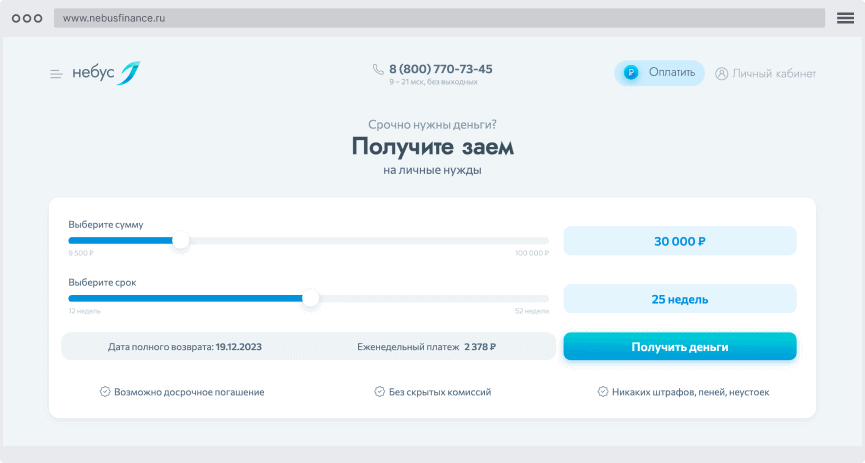Click the Выберите сумму label
The width and height of the screenshot is (865, 463).
point(106,225)
